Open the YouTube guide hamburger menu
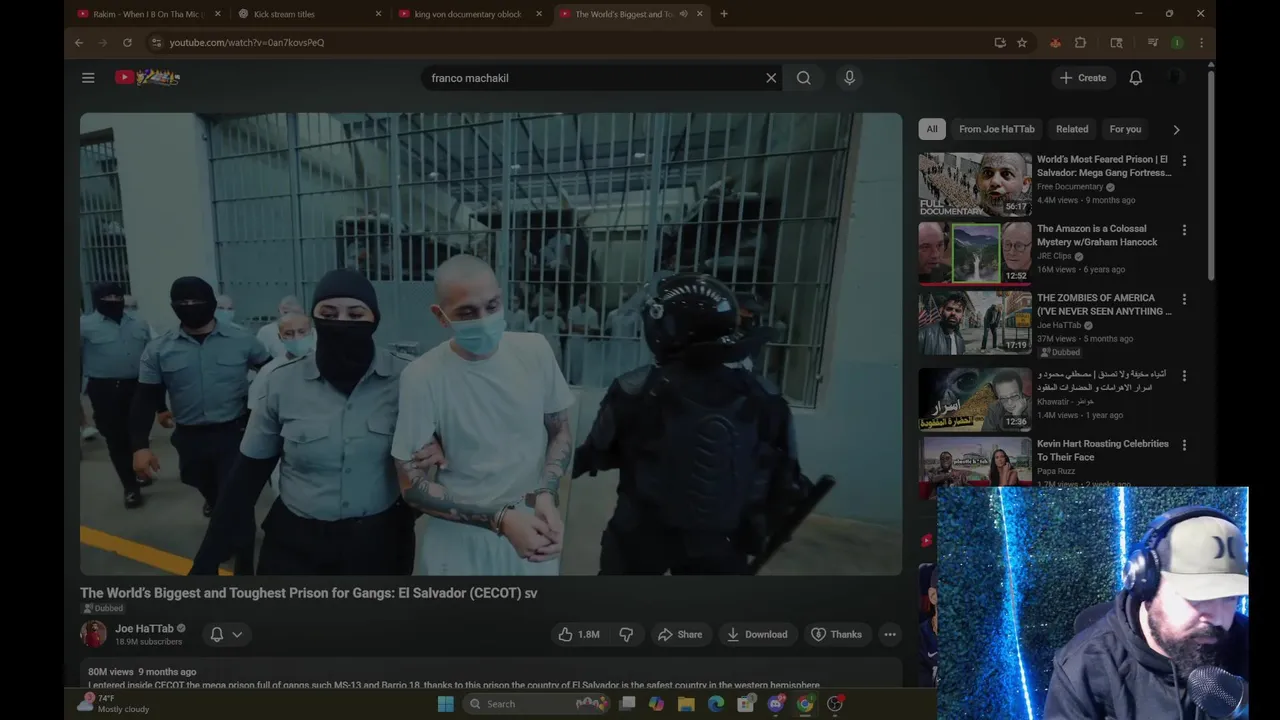Screen dimensions: 1280x720 pyautogui.click(x=88, y=78)
